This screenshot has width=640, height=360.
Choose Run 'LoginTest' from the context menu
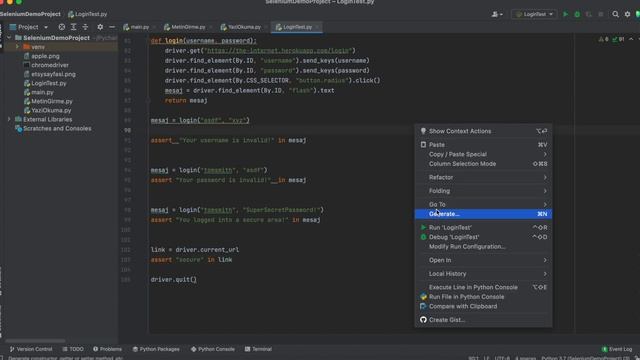483,227
